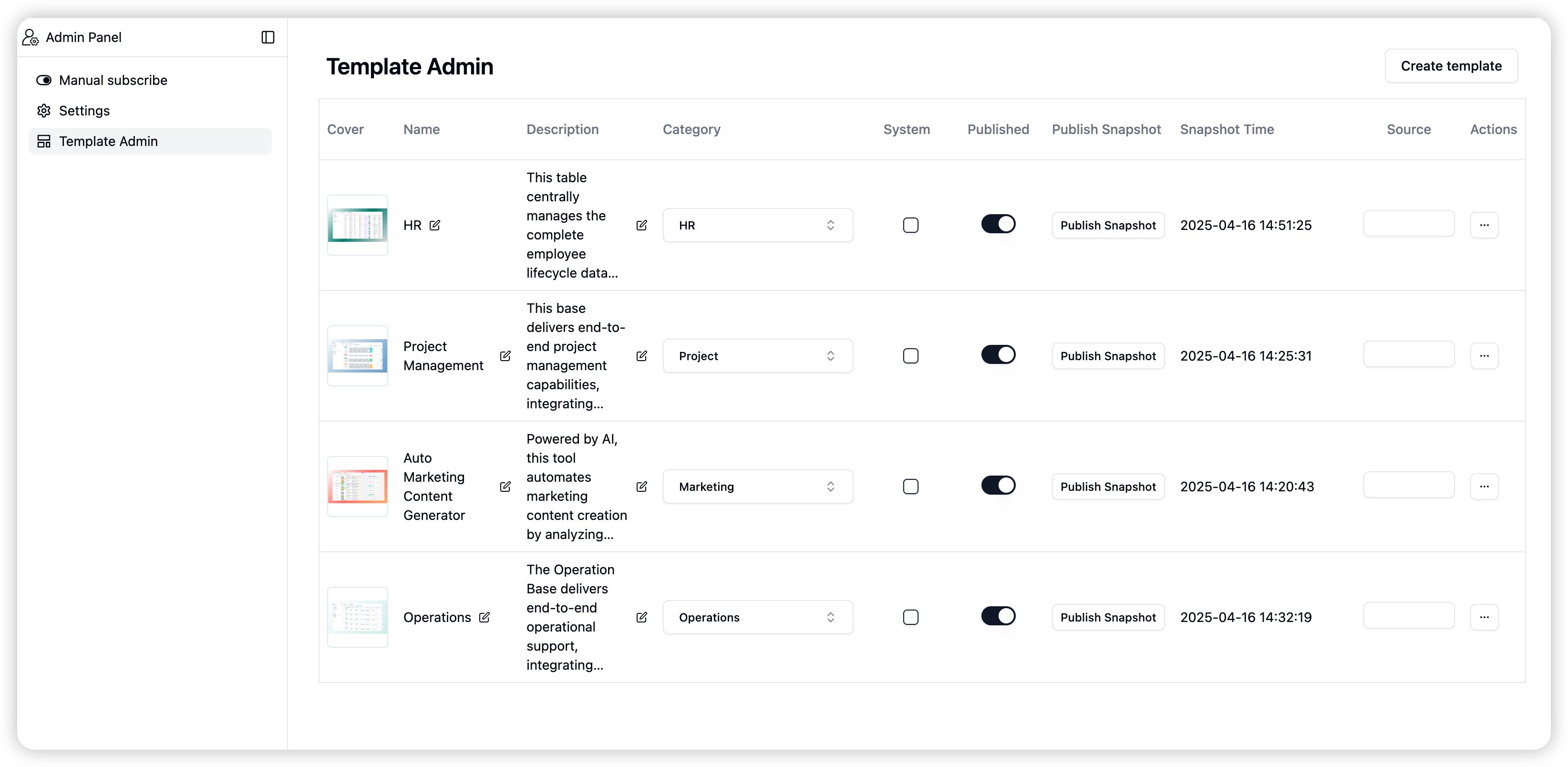Toggle Published switch for Operations template
Image resolution: width=1568 pixels, height=767 pixels.
[998, 616]
